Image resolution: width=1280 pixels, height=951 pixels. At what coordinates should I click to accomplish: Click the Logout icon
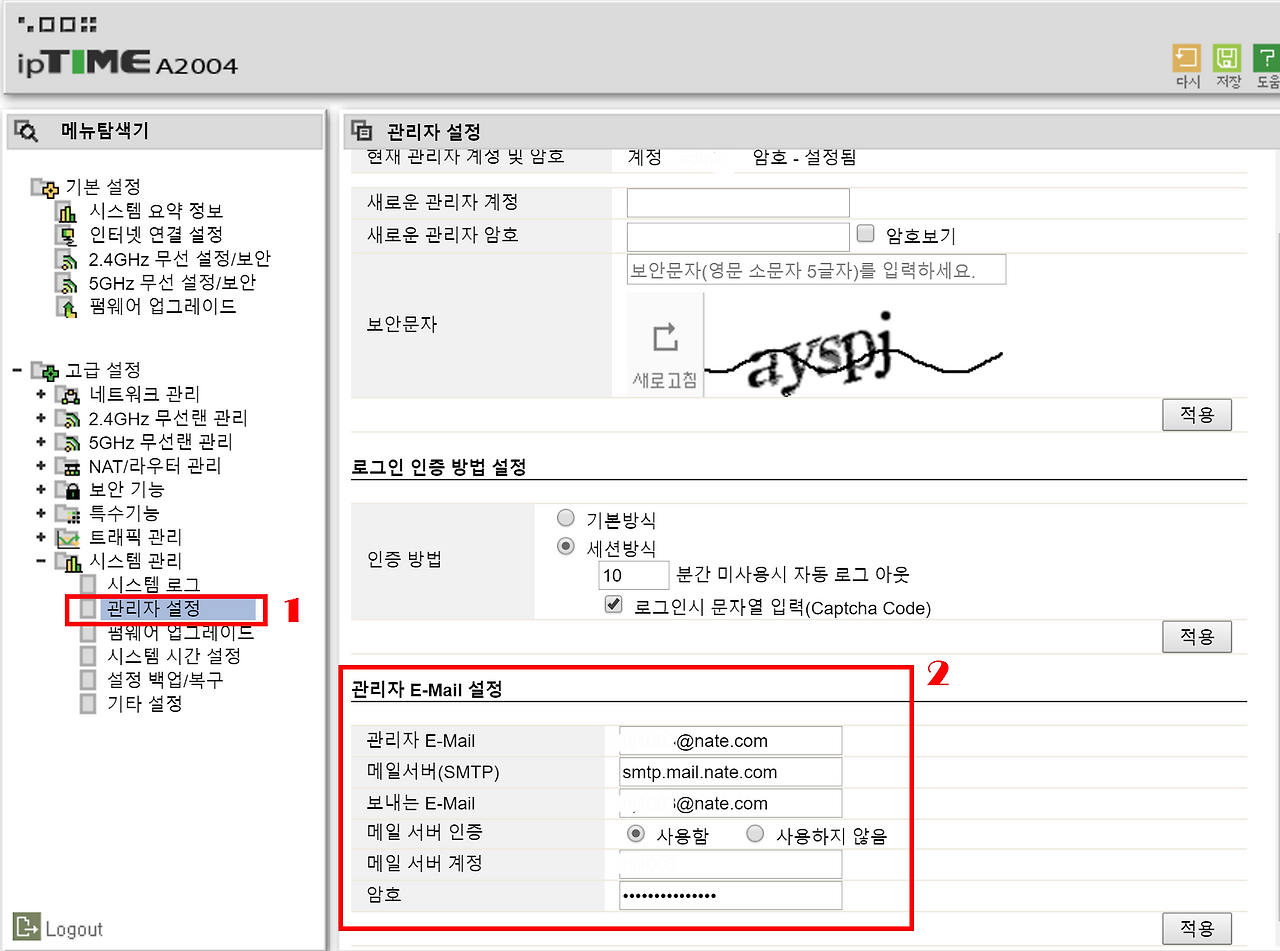(28, 927)
